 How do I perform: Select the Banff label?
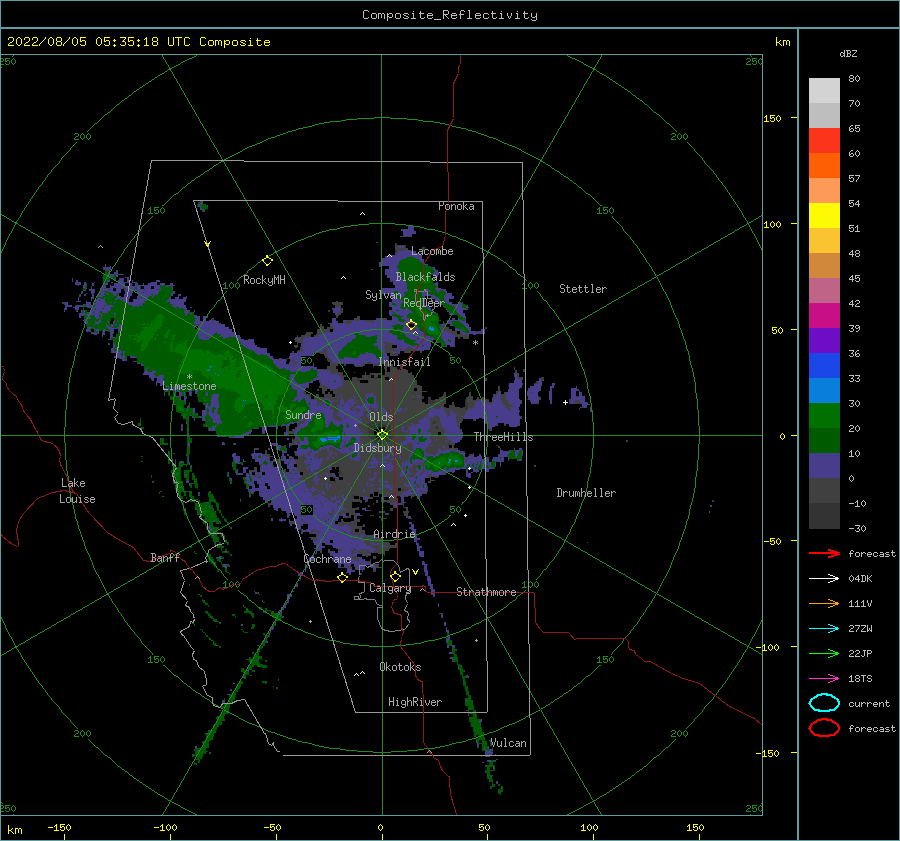pos(165,557)
